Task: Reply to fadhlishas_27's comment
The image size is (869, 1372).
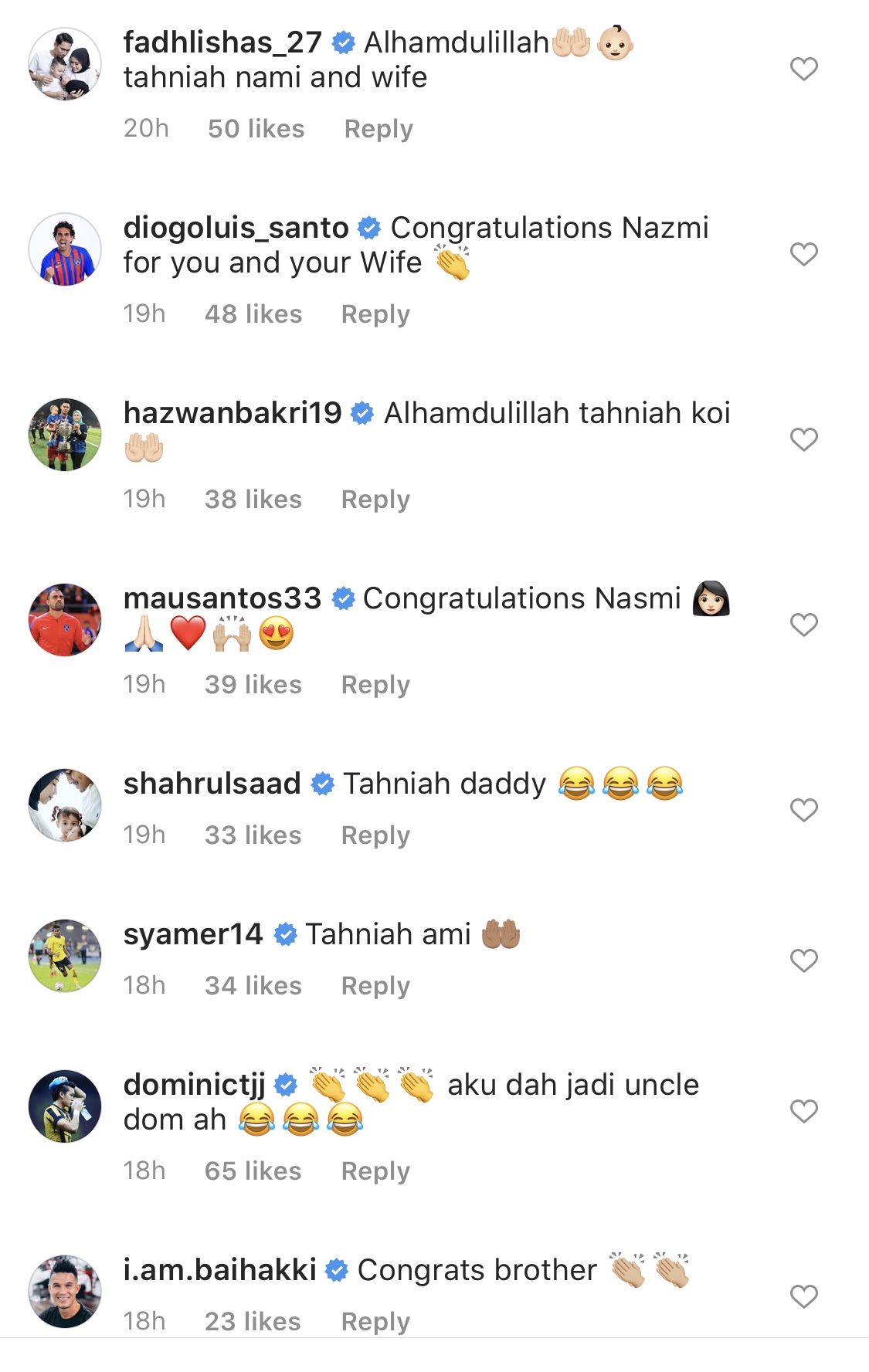Action: coord(378,129)
